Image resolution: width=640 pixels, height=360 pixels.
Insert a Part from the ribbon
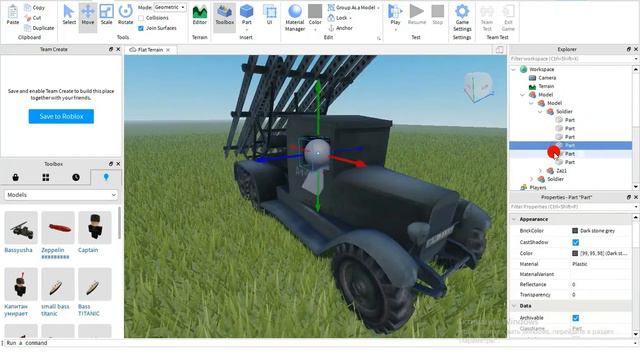click(247, 15)
